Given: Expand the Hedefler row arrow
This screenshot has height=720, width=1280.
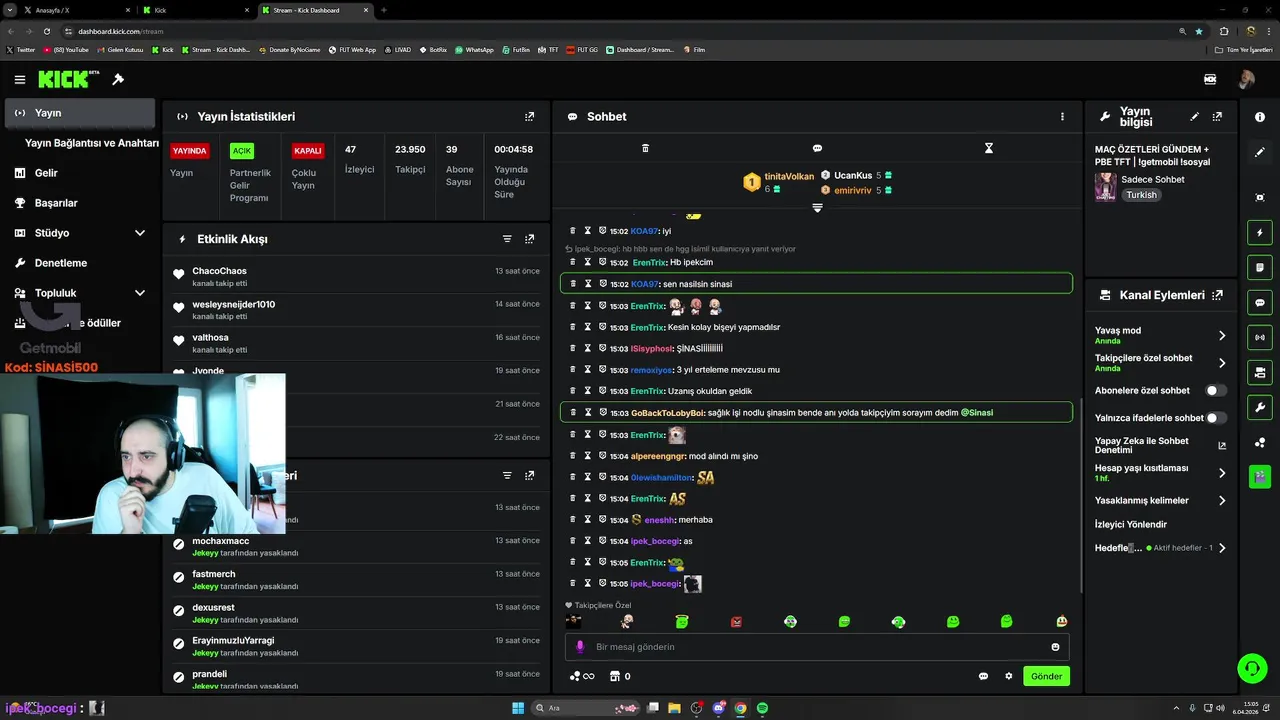Looking at the screenshot, I should pos(1222,548).
